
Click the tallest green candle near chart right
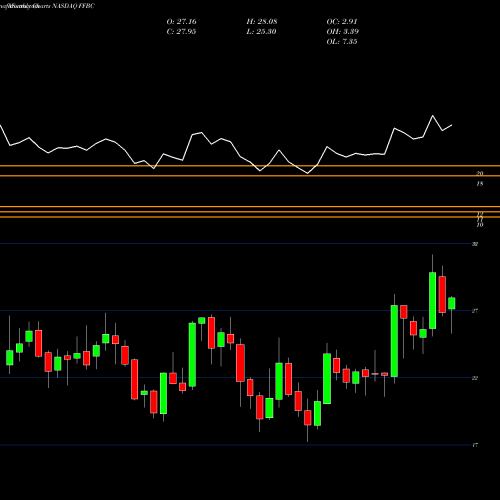click(x=394, y=341)
